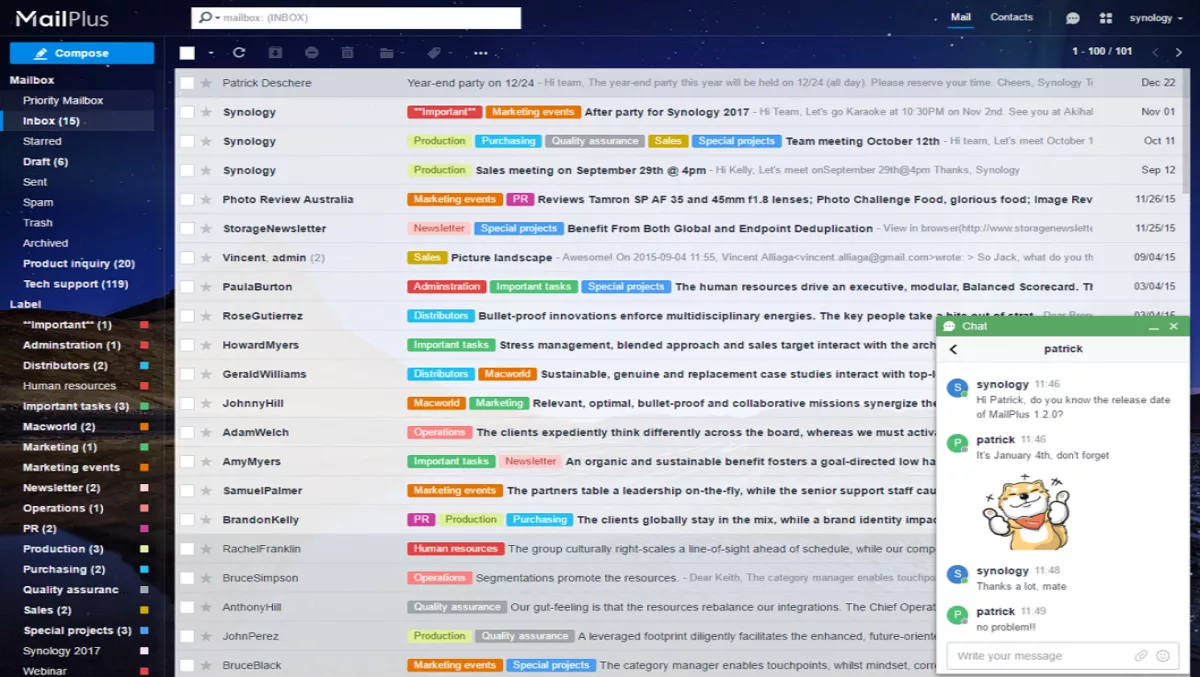The image size is (1200, 677).
Task: Click the color square next to Production label
Action: point(145,549)
